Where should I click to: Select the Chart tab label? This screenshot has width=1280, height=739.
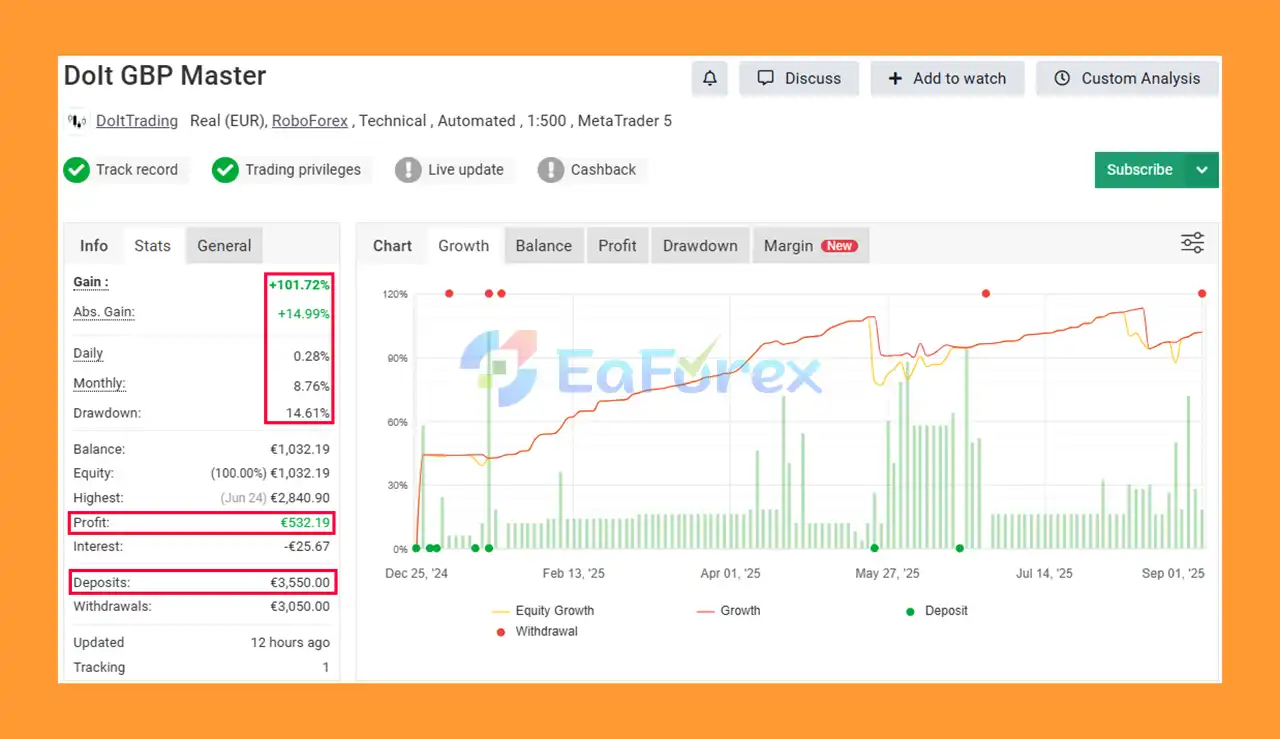point(392,246)
